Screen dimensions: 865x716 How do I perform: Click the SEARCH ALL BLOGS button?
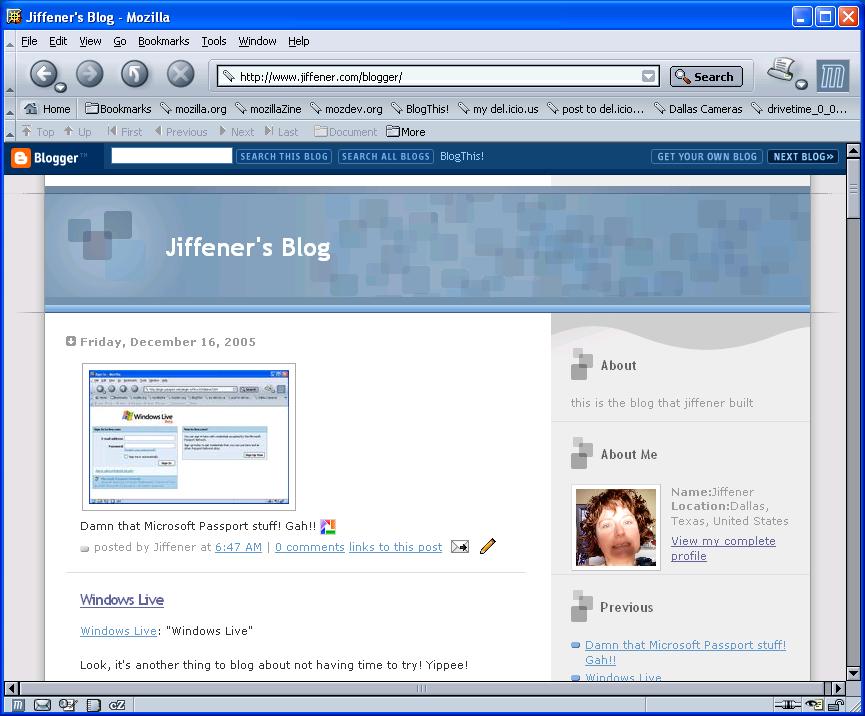click(x=386, y=156)
